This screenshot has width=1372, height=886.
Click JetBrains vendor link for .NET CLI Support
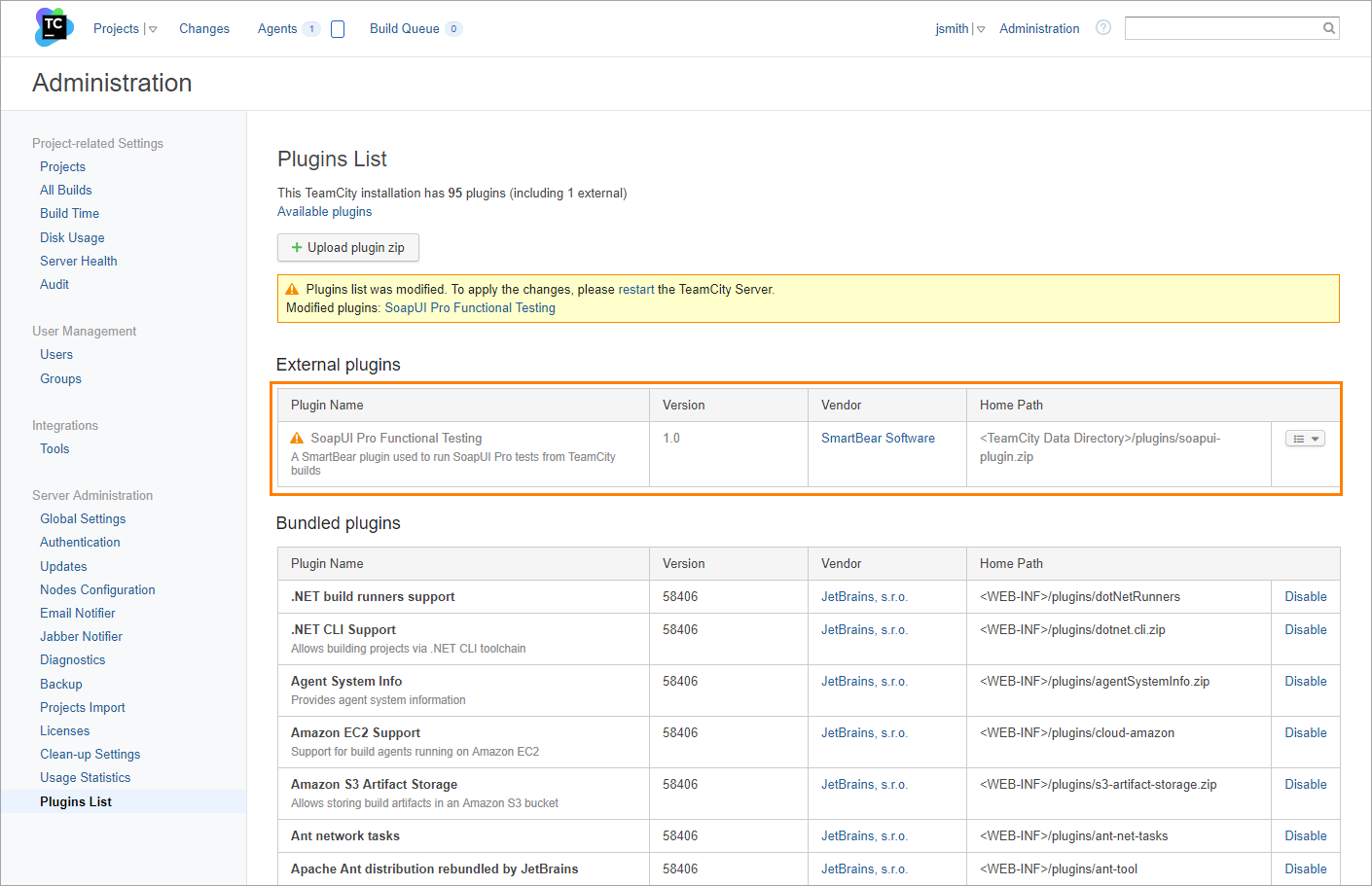(864, 629)
